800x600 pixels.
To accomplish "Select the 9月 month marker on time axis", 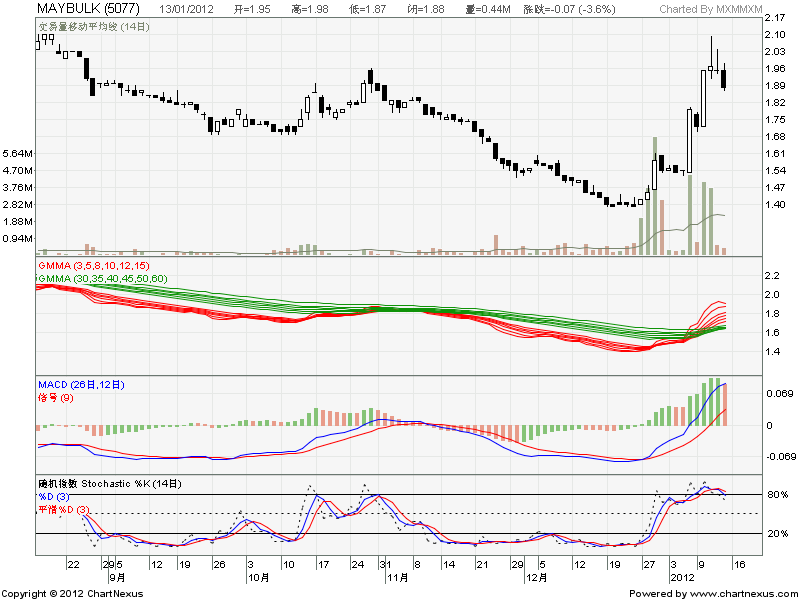I will pos(117,578).
